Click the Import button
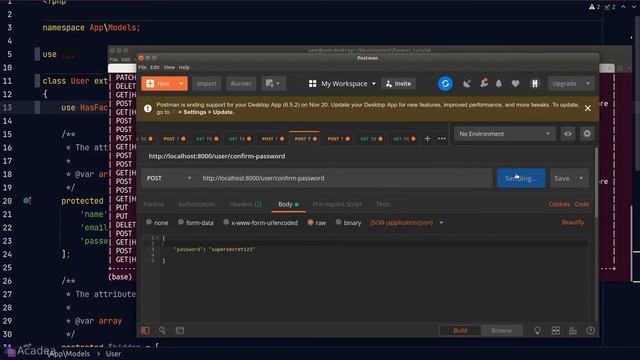640x360 pixels. 207,83
